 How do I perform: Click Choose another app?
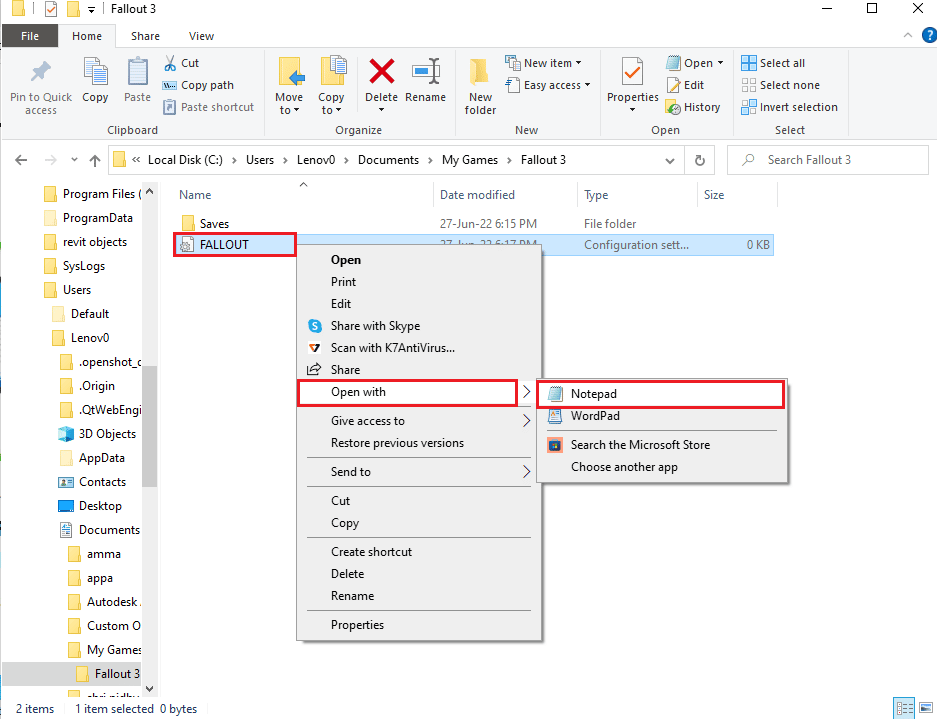[624, 467]
